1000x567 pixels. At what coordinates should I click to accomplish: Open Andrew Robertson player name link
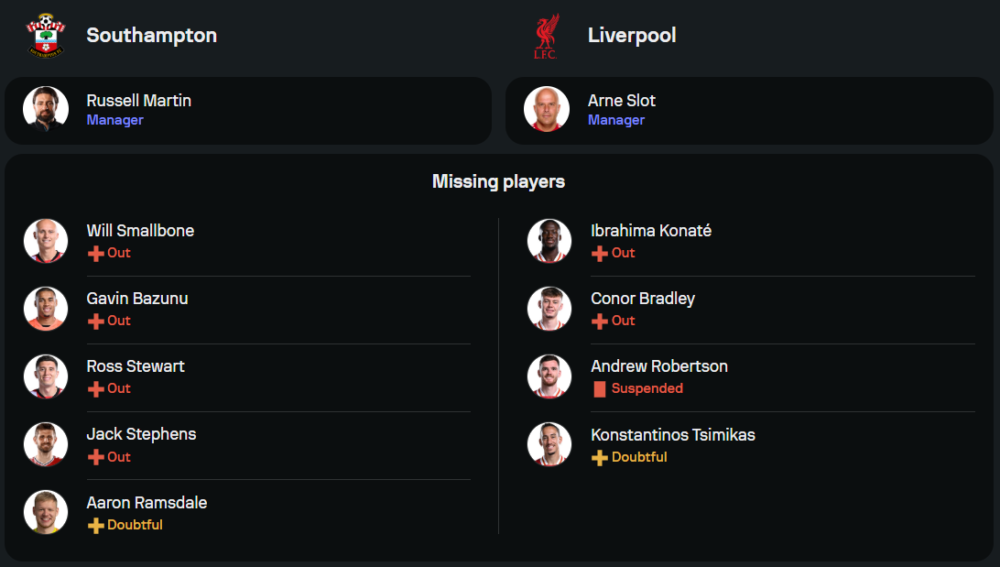click(x=659, y=366)
